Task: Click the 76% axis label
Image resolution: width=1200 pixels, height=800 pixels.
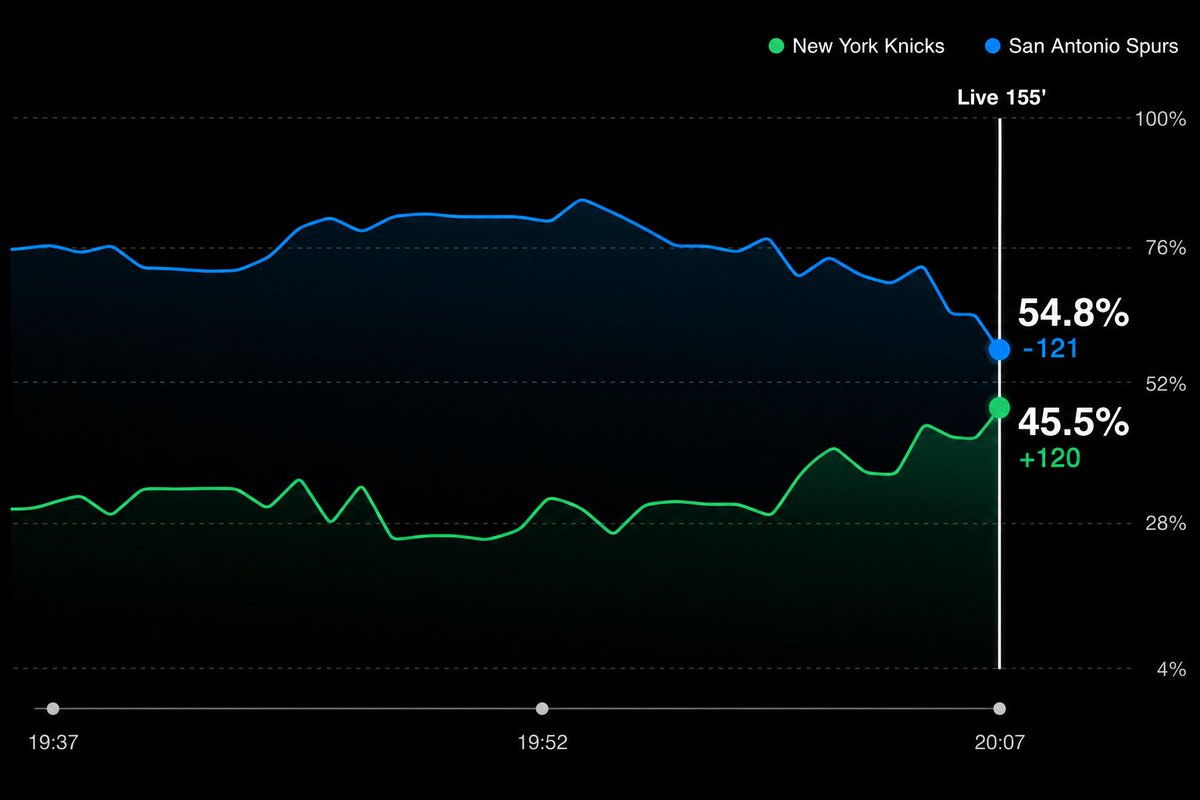Action: [1164, 248]
